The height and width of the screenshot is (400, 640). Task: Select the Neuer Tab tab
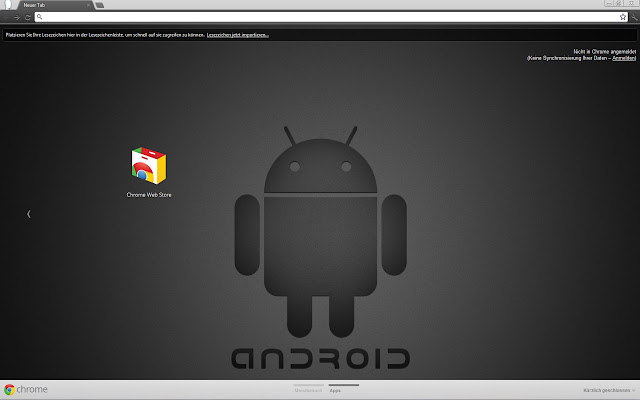click(x=55, y=5)
